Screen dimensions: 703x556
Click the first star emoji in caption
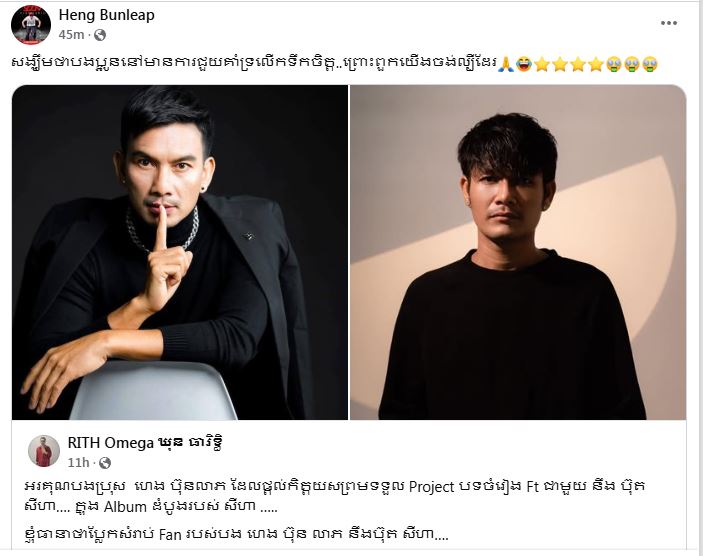pos(542,65)
